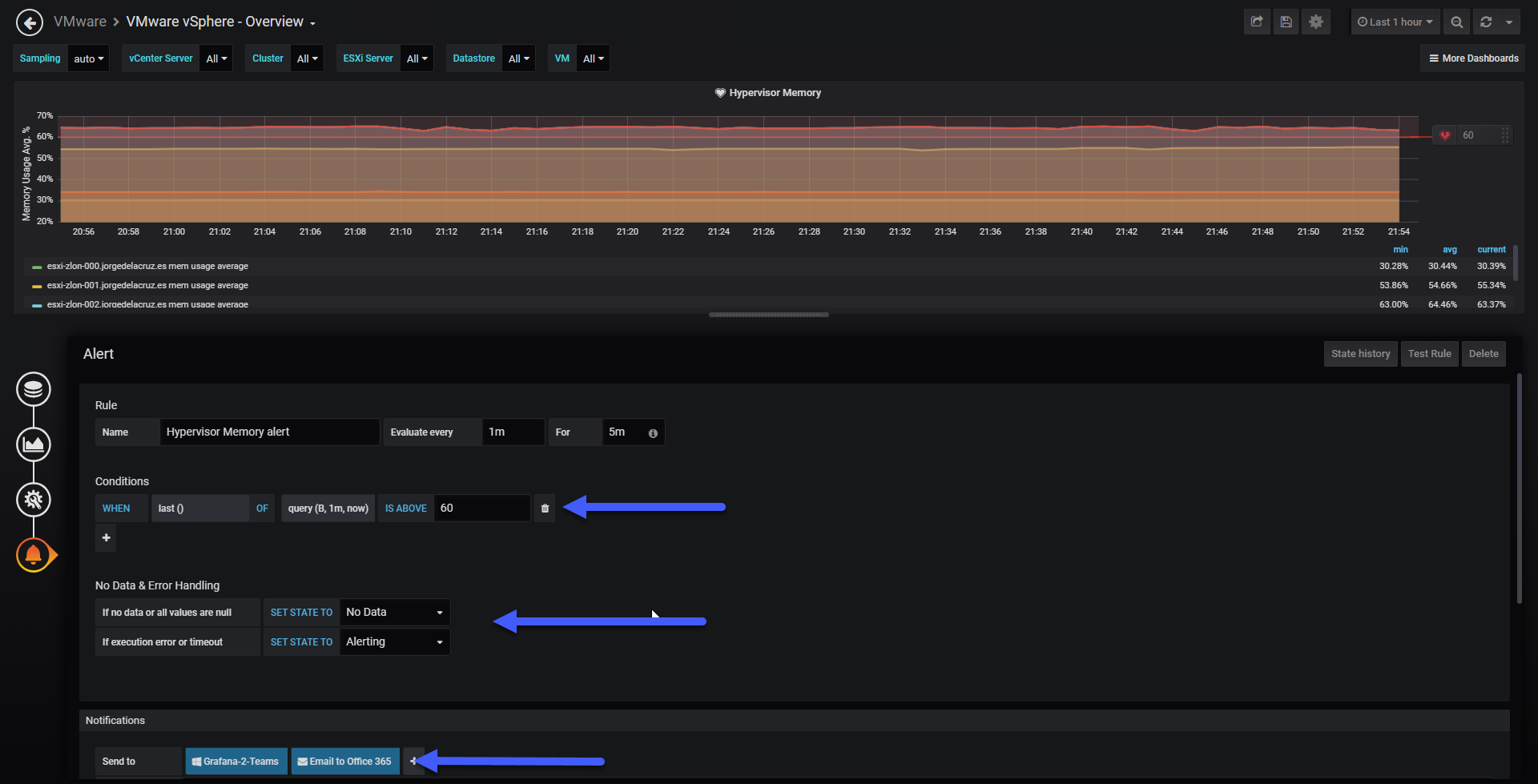The height and width of the screenshot is (784, 1538).
Task: Open dashboard settings gear icon
Action: [x=1316, y=22]
